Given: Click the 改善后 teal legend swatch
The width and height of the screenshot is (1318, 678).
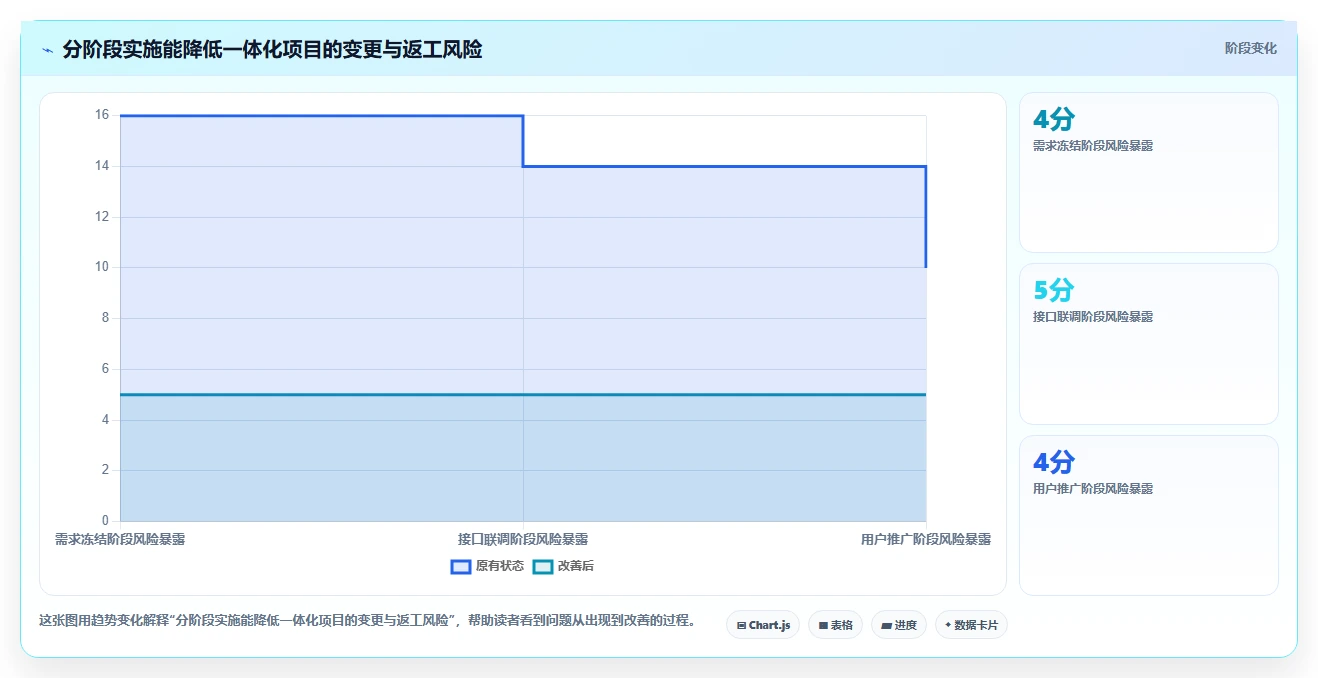Looking at the screenshot, I should click(x=543, y=566).
